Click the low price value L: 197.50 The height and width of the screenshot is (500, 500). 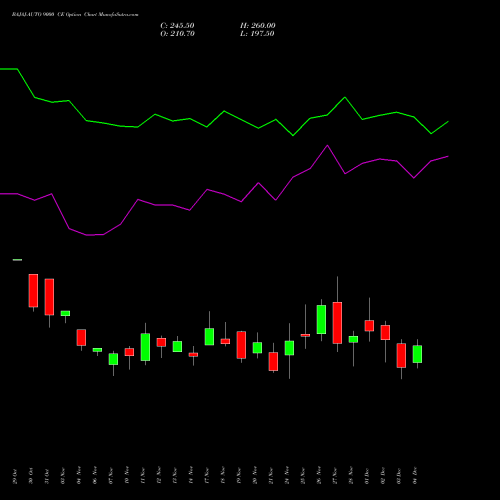point(257,34)
